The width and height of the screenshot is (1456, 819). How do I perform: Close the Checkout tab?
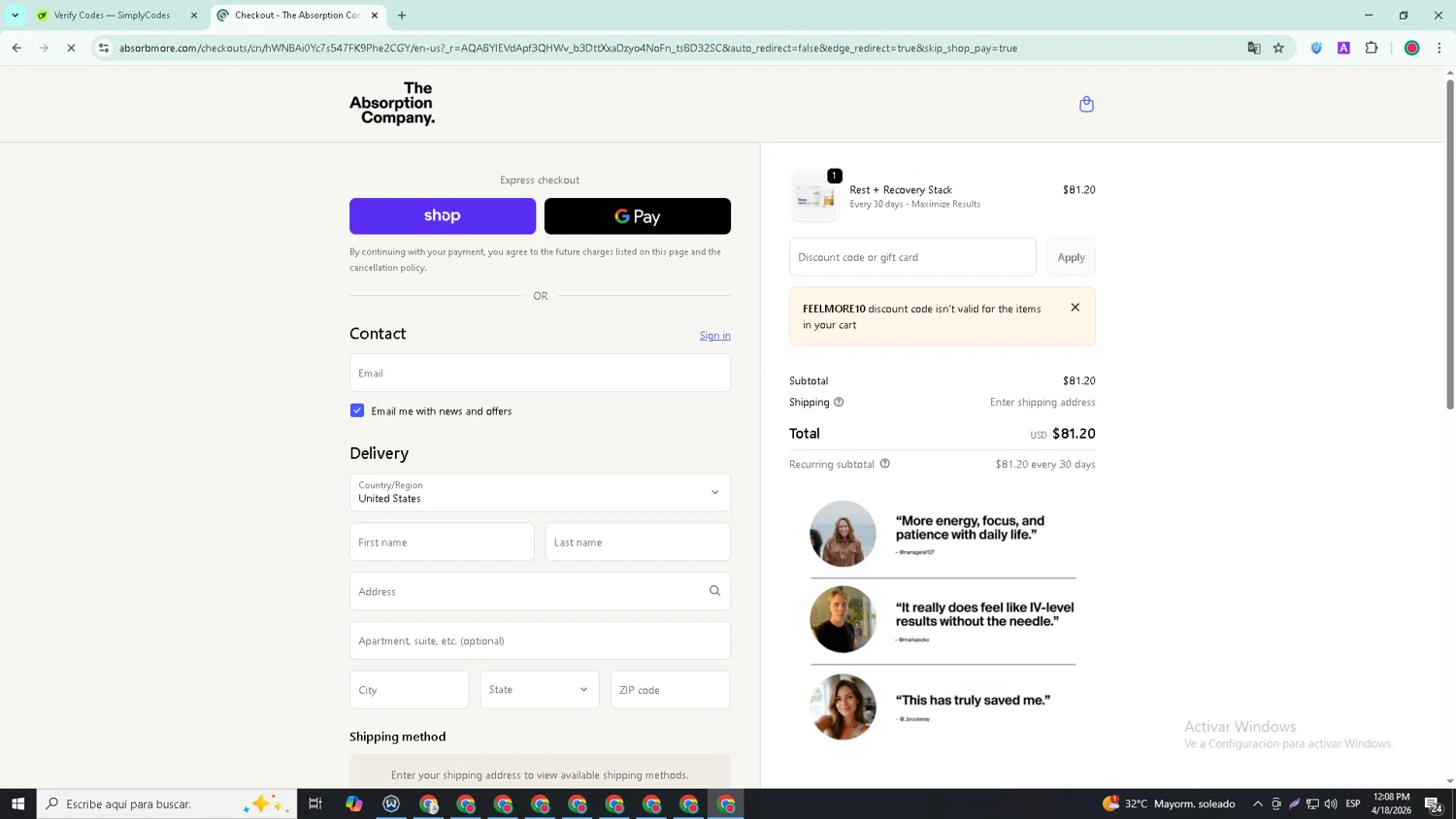tap(375, 16)
